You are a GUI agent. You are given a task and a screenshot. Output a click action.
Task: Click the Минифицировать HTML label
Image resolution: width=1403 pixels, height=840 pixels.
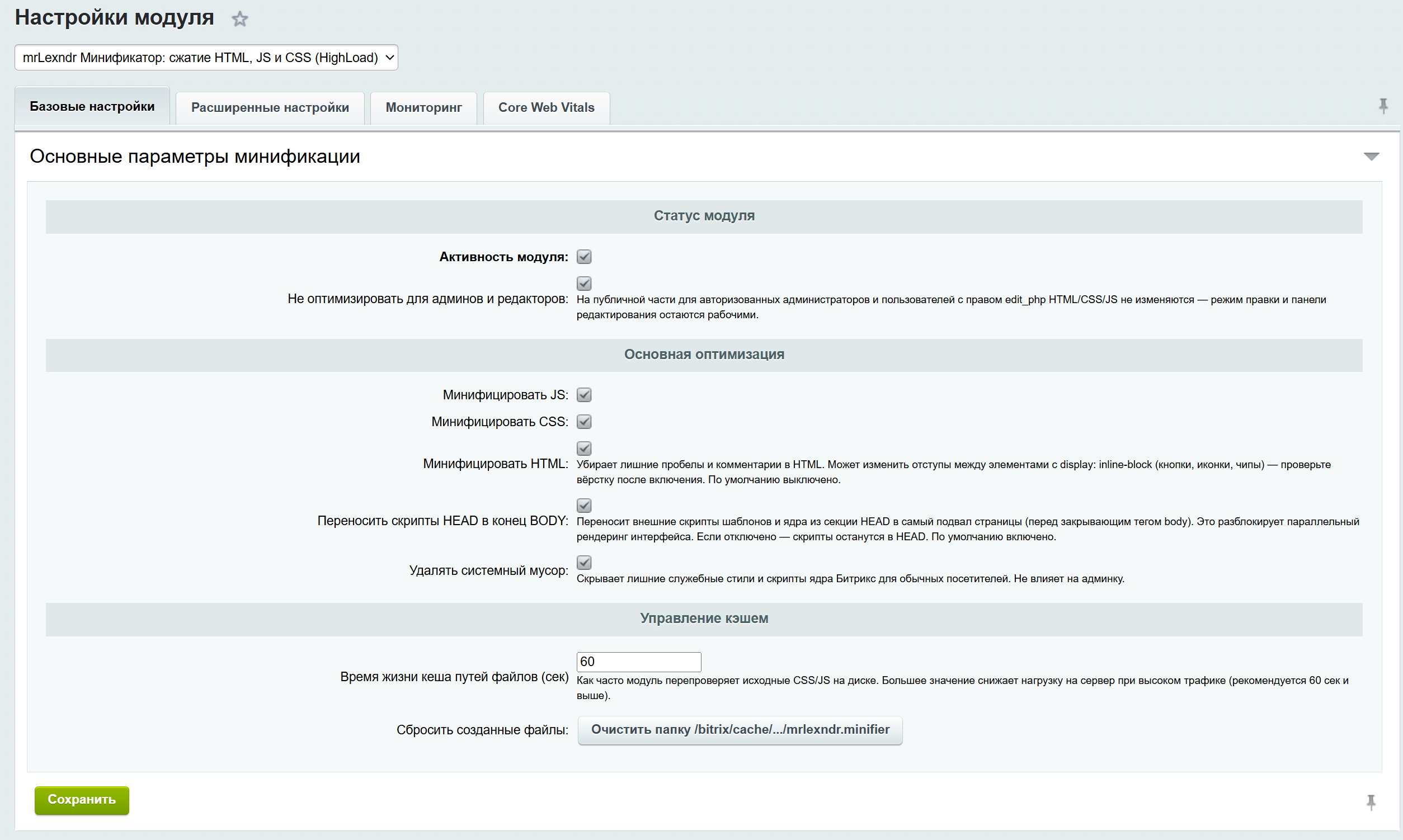click(x=496, y=464)
